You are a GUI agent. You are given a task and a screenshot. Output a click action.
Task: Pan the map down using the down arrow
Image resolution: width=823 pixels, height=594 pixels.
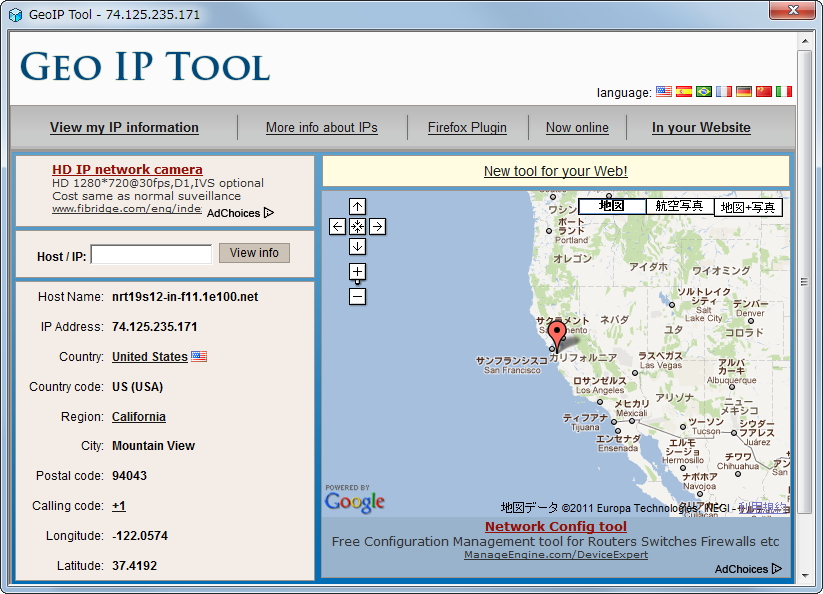pyautogui.click(x=357, y=246)
